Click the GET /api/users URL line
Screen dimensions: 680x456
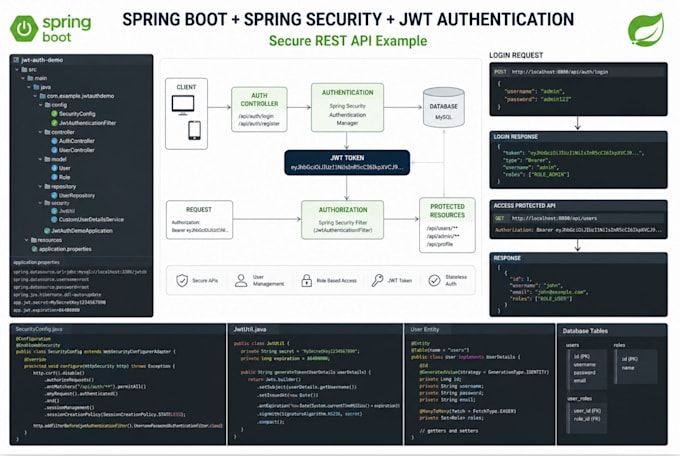click(579, 218)
